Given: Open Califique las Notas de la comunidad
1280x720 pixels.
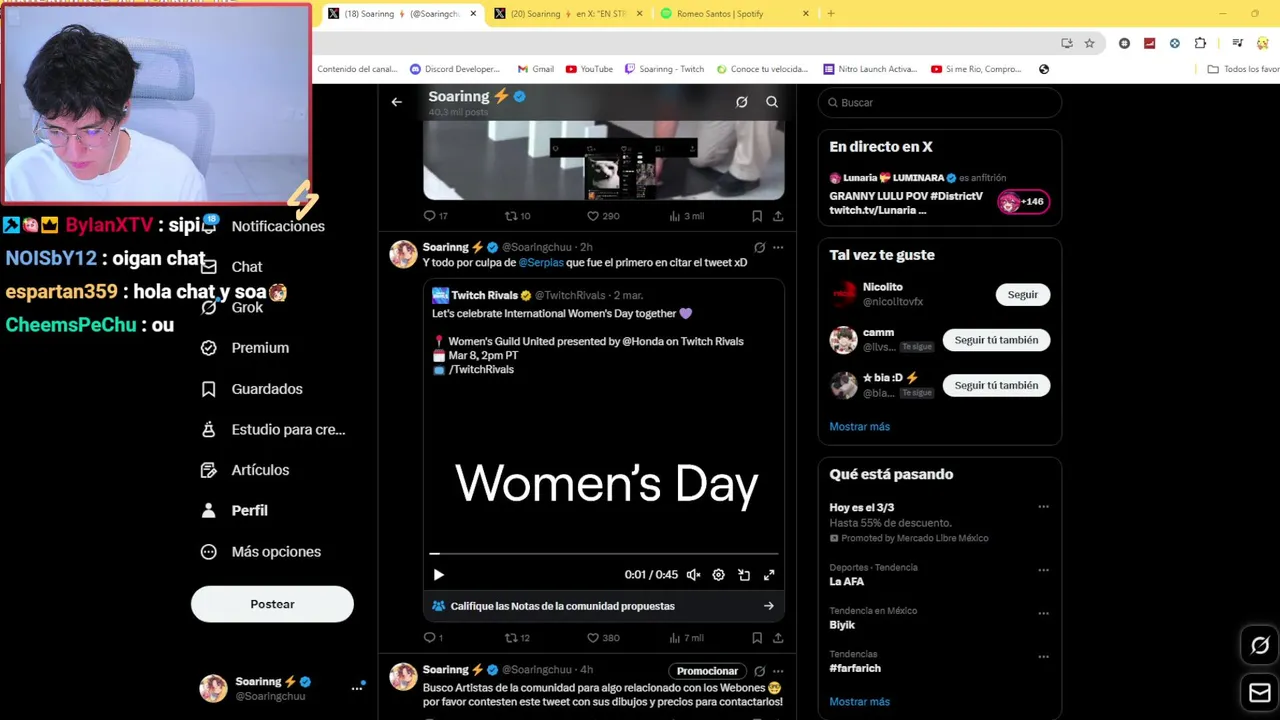Looking at the screenshot, I should click(x=603, y=606).
